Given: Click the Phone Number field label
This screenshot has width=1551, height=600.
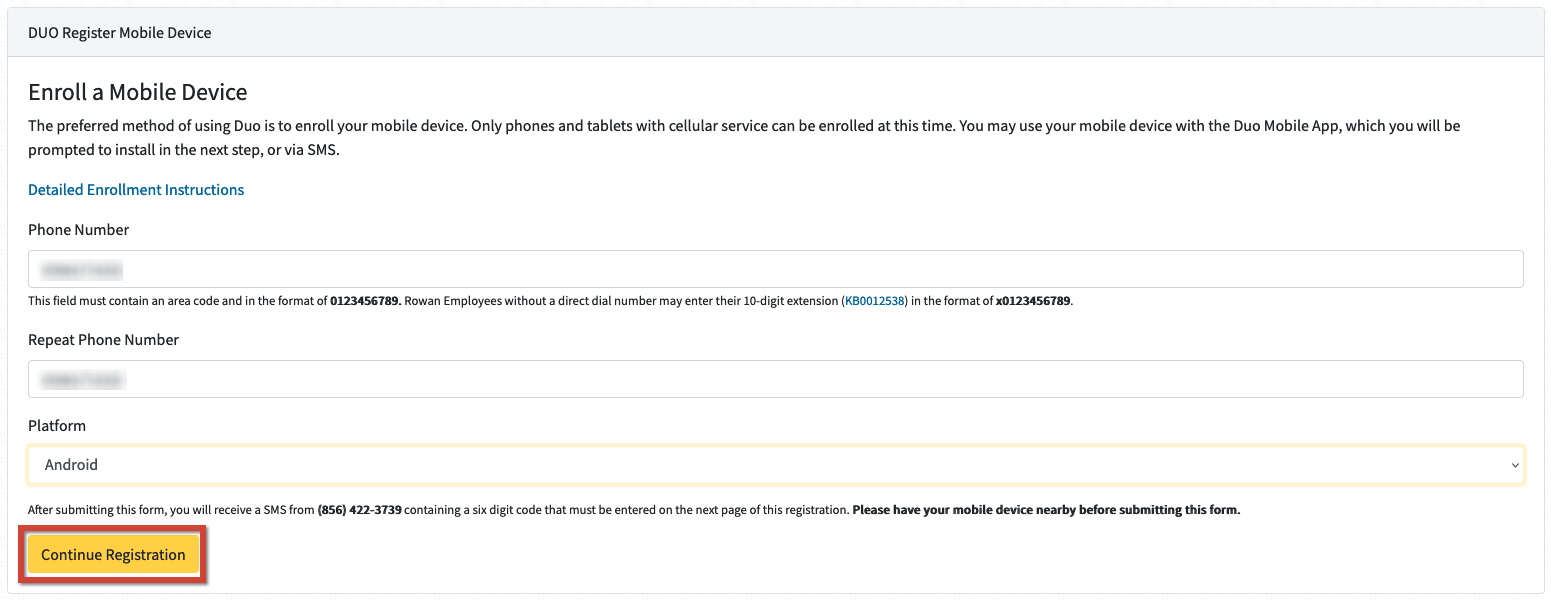Looking at the screenshot, I should (x=79, y=230).
